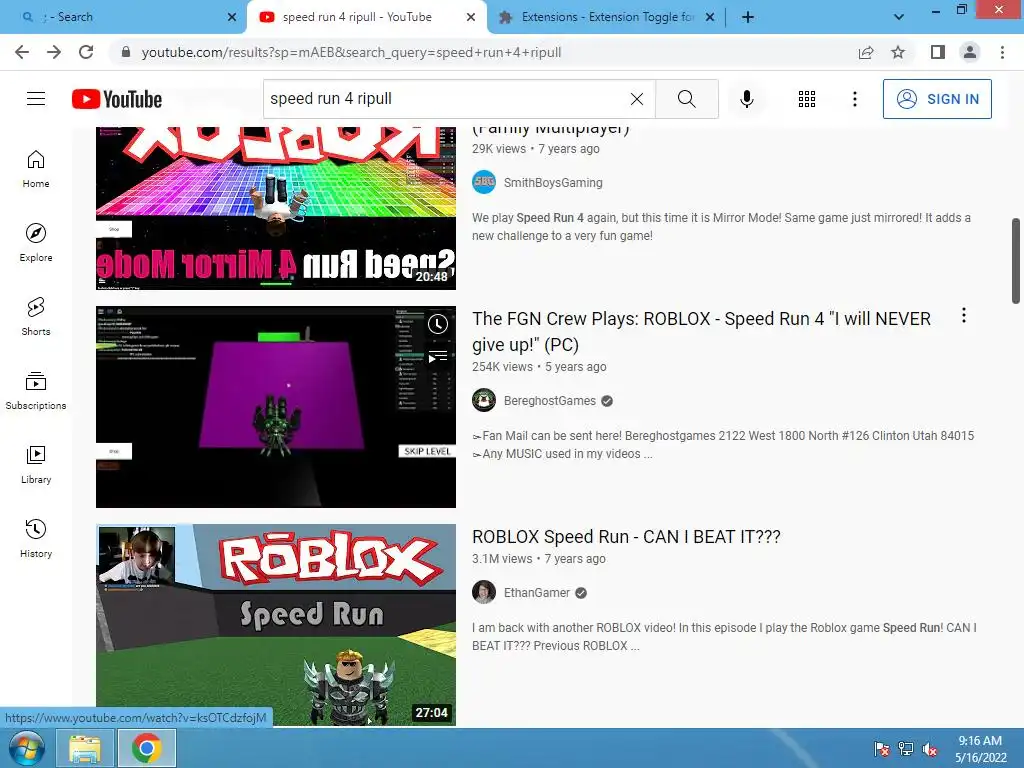Viewport: 1024px width, 768px height.
Task: Open the Action Center flag icon
Action: click(x=882, y=749)
